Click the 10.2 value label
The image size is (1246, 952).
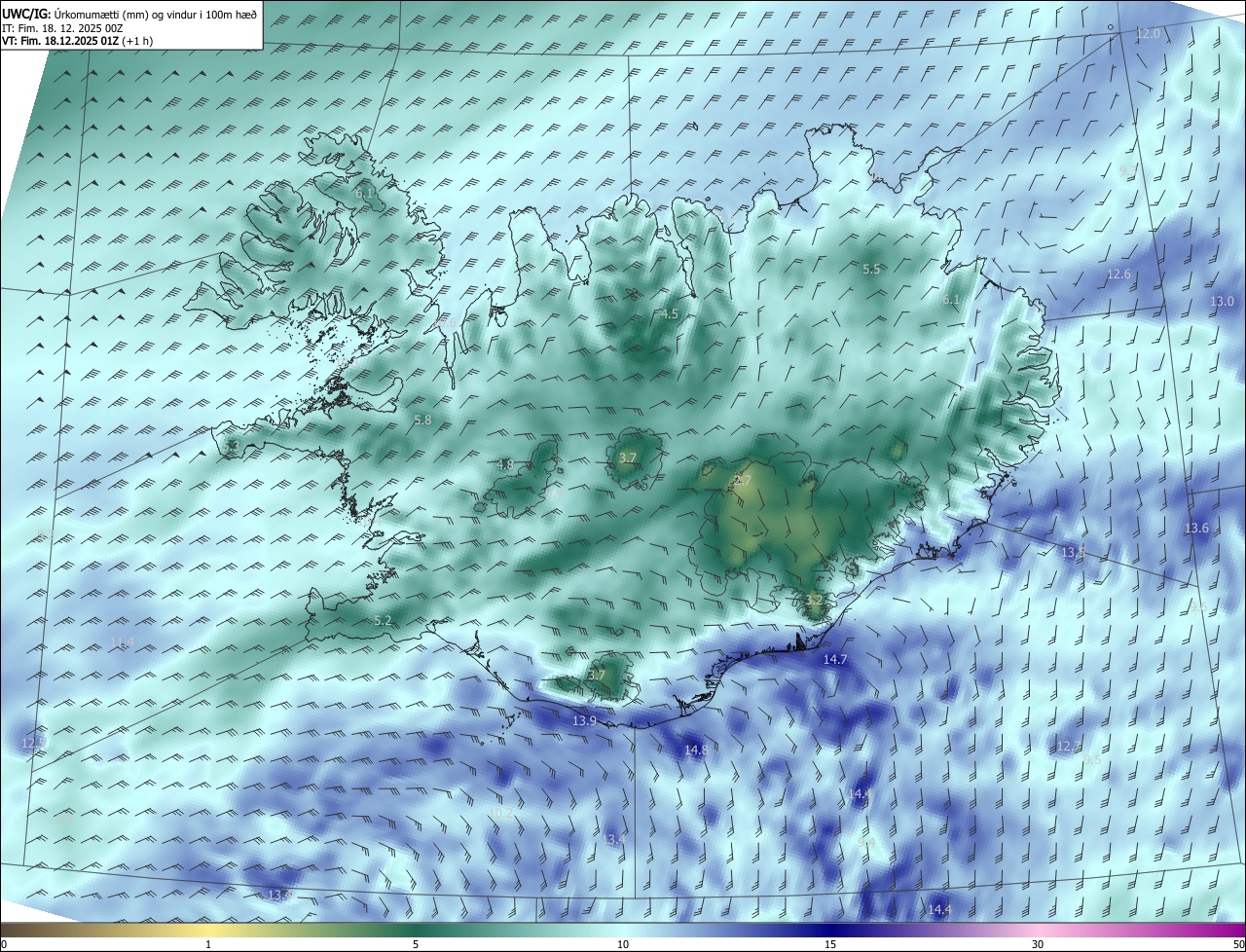coord(501,813)
